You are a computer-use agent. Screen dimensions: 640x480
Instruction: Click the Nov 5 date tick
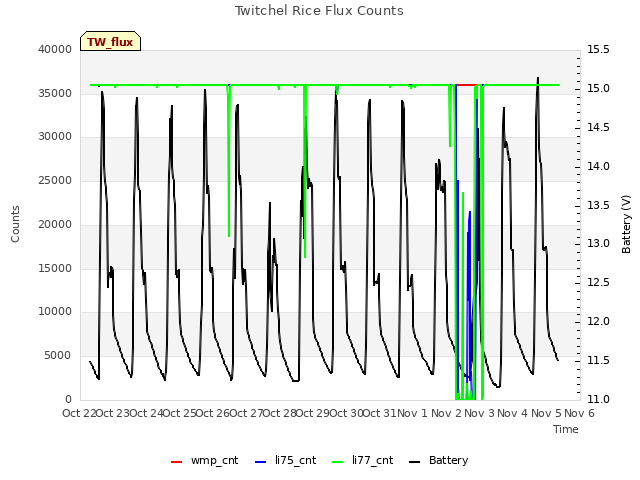pyautogui.click(x=547, y=413)
